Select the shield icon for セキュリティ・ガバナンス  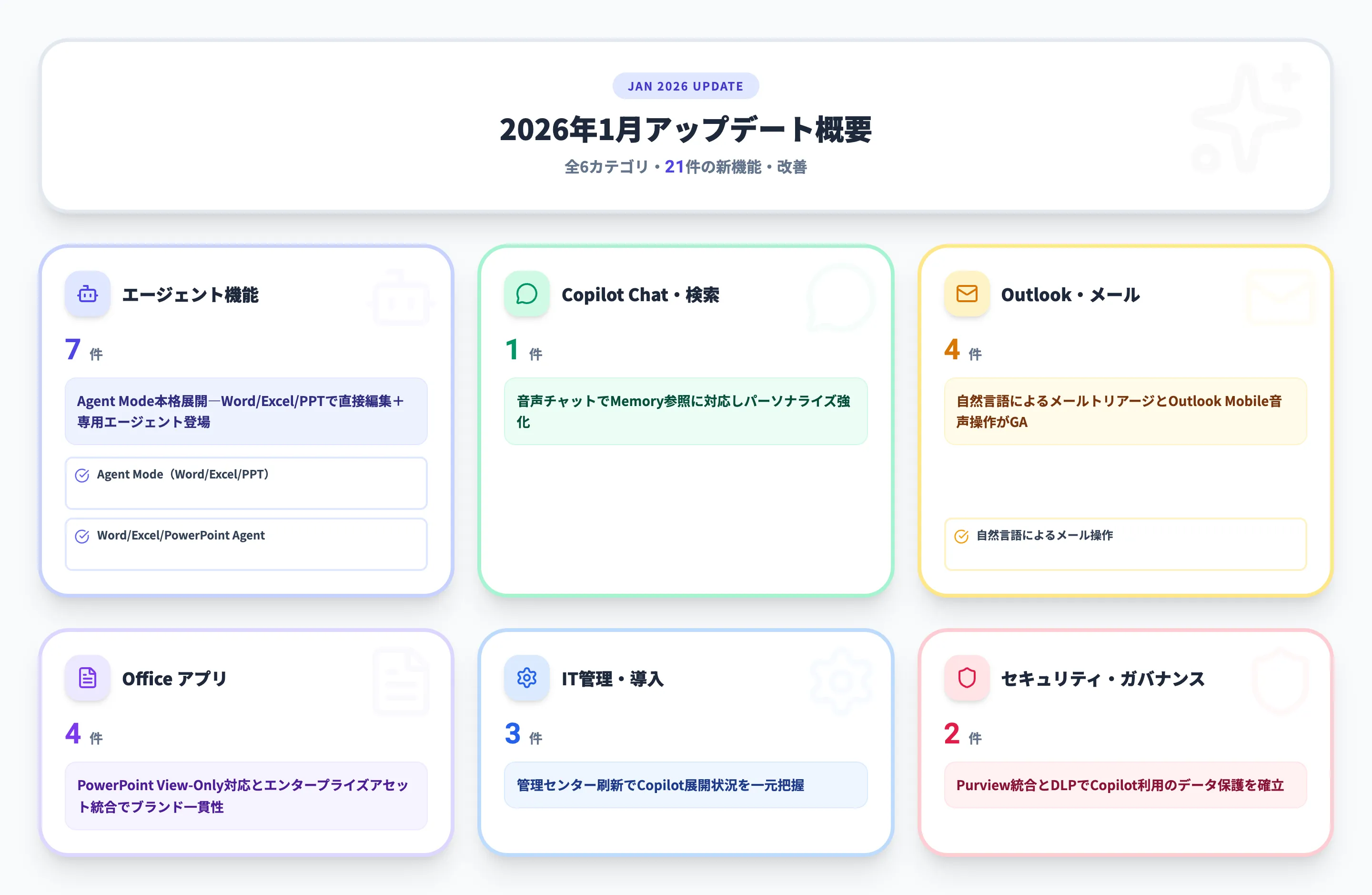[x=966, y=679]
